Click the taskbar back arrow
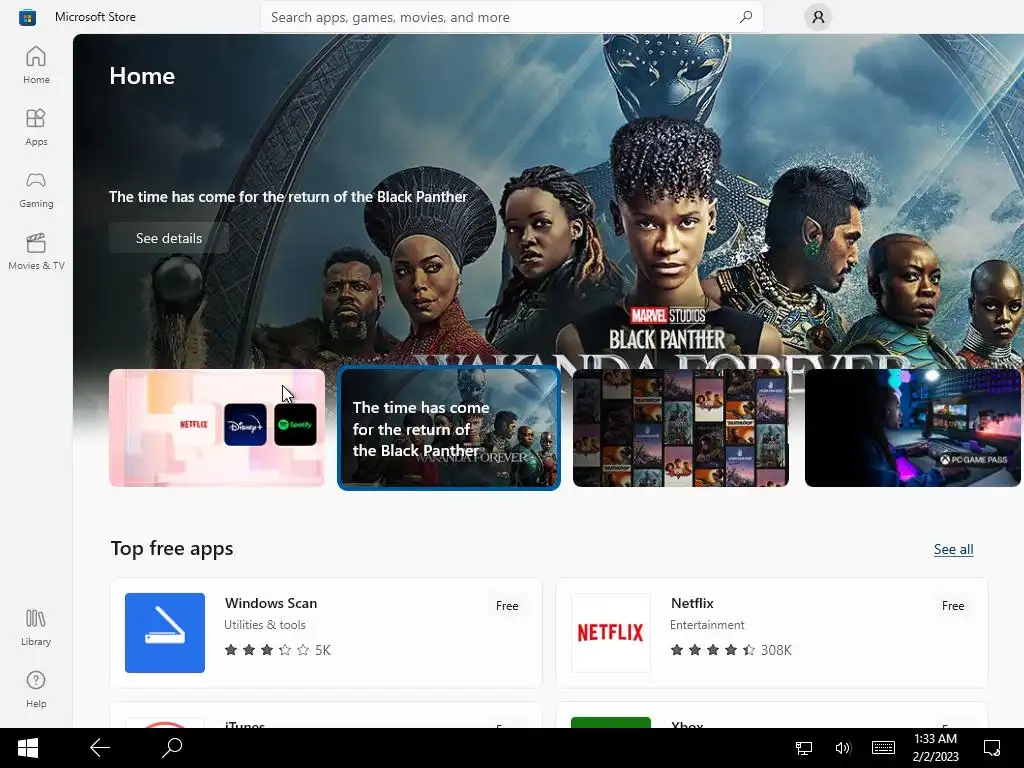This screenshot has width=1024, height=768. [x=100, y=748]
